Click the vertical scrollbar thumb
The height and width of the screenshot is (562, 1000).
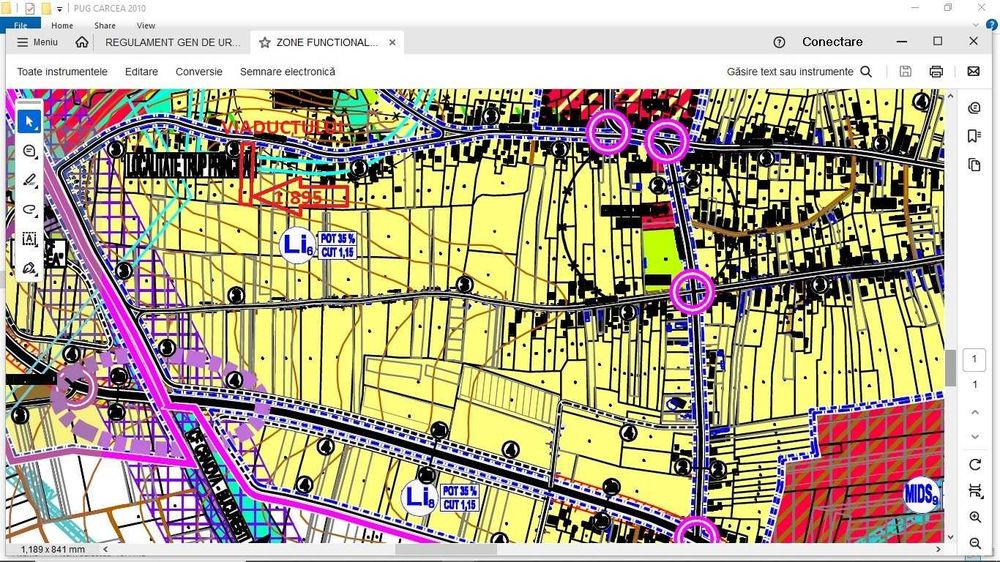pyautogui.click(x=950, y=367)
